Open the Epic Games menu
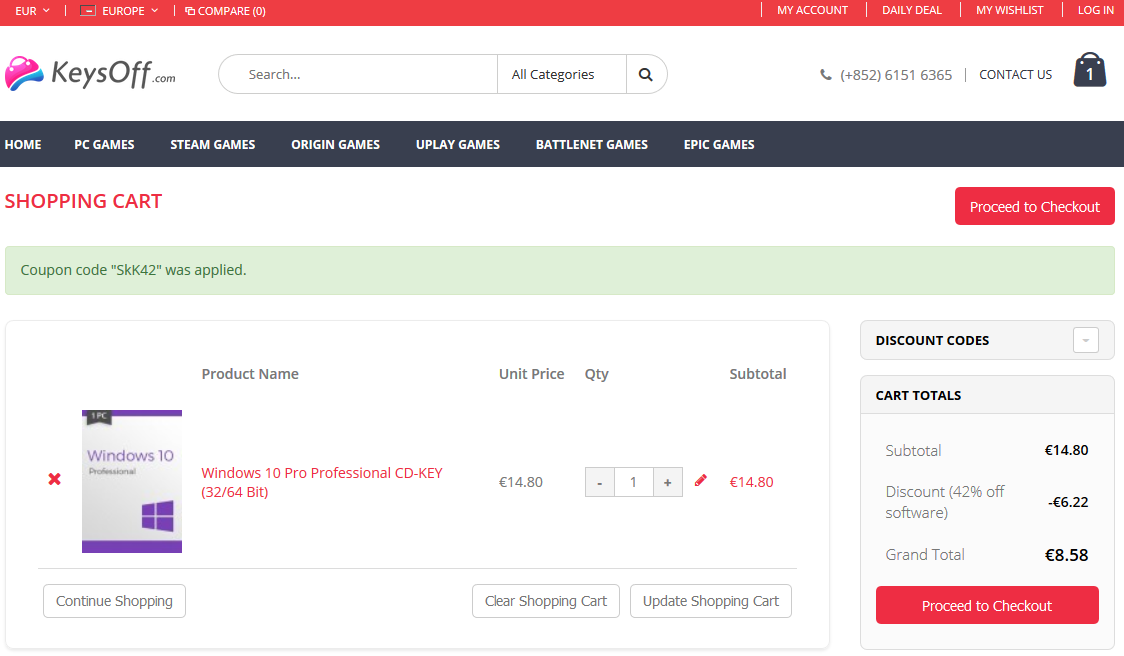Screen dimensions: 1124x656 (x=719, y=144)
